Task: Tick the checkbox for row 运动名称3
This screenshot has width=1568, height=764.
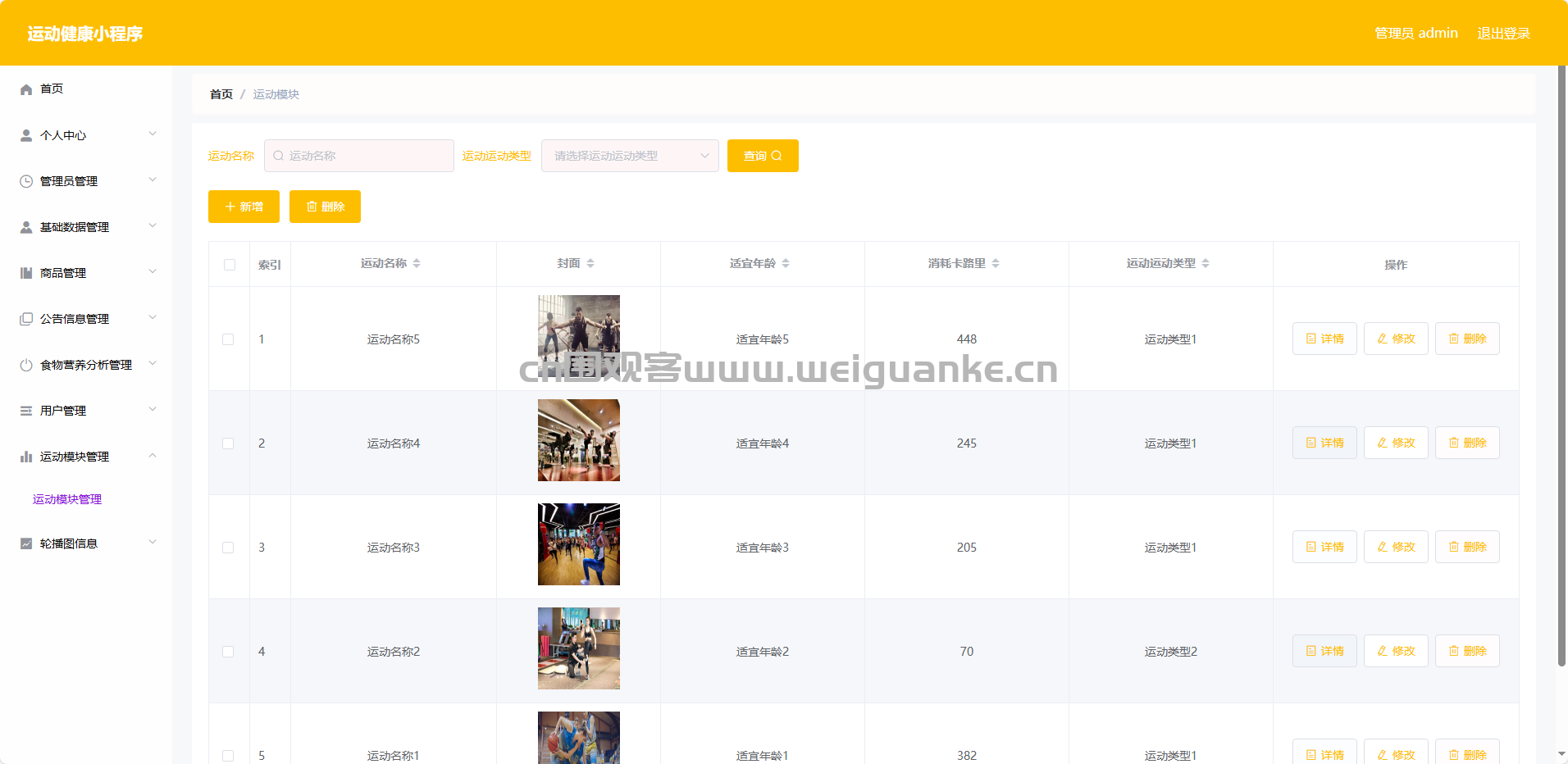Action: [228, 548]
